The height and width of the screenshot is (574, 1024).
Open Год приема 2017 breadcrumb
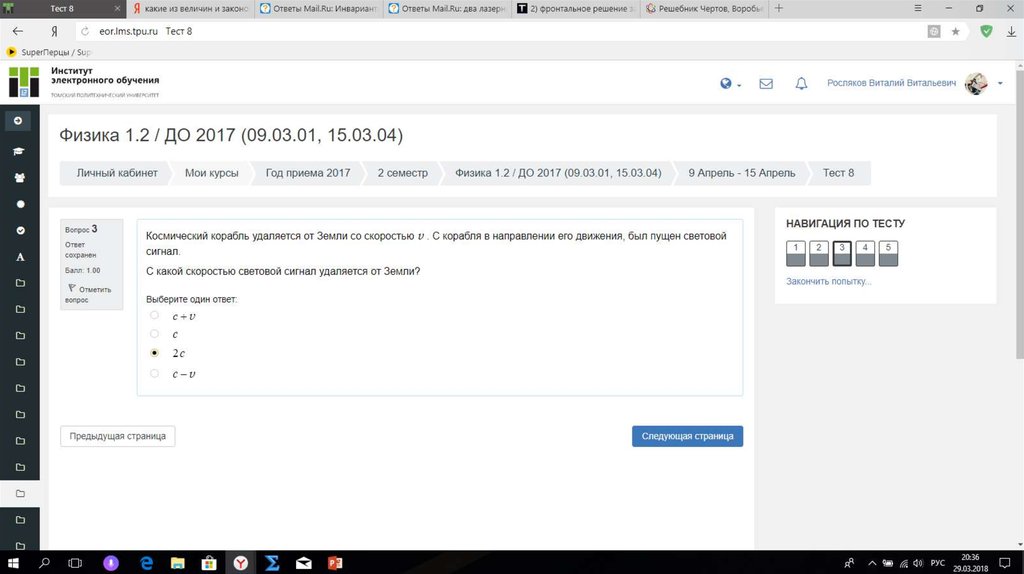(x=308, y=173)
